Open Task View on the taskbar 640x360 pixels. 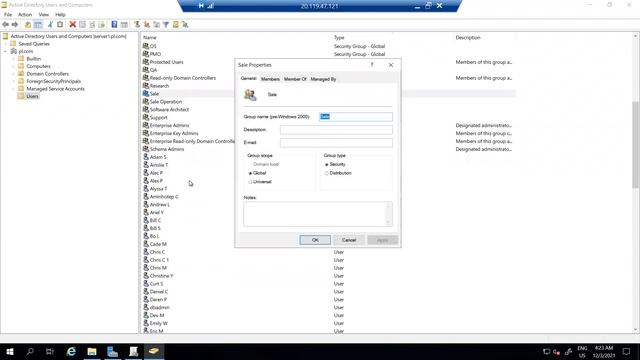click(x=50, y=351)
